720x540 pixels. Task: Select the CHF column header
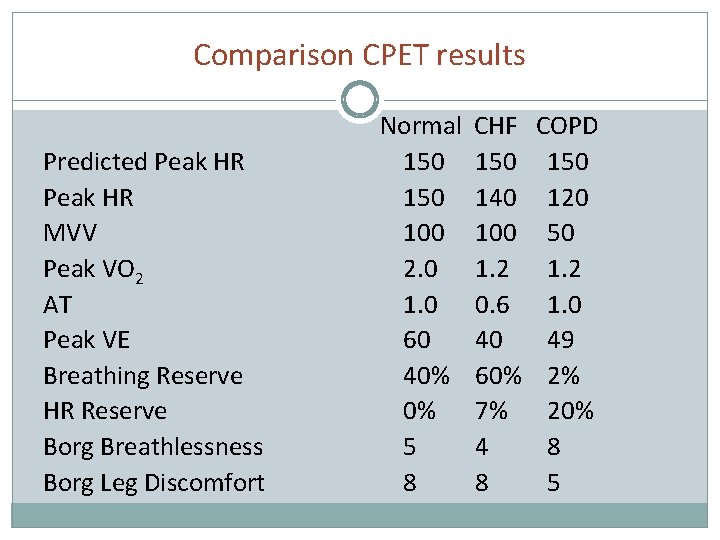pos(496,126)
